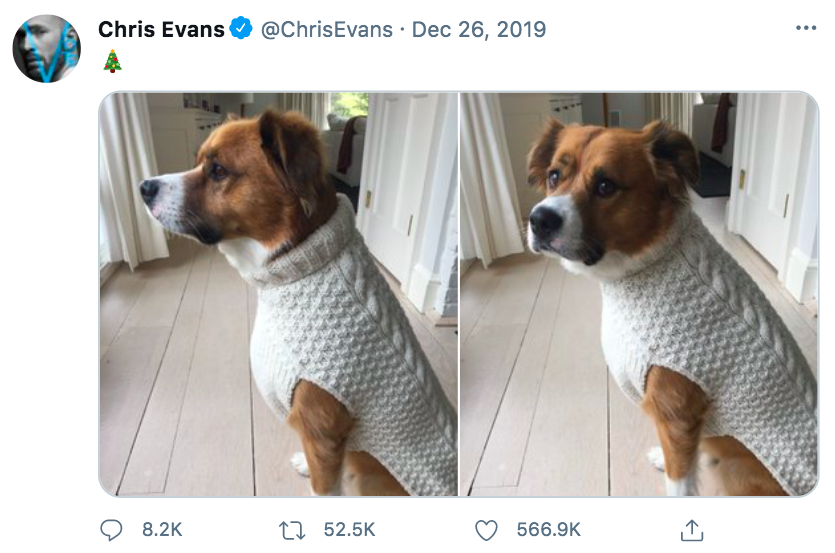Open the left dog photo

[278, 294]
